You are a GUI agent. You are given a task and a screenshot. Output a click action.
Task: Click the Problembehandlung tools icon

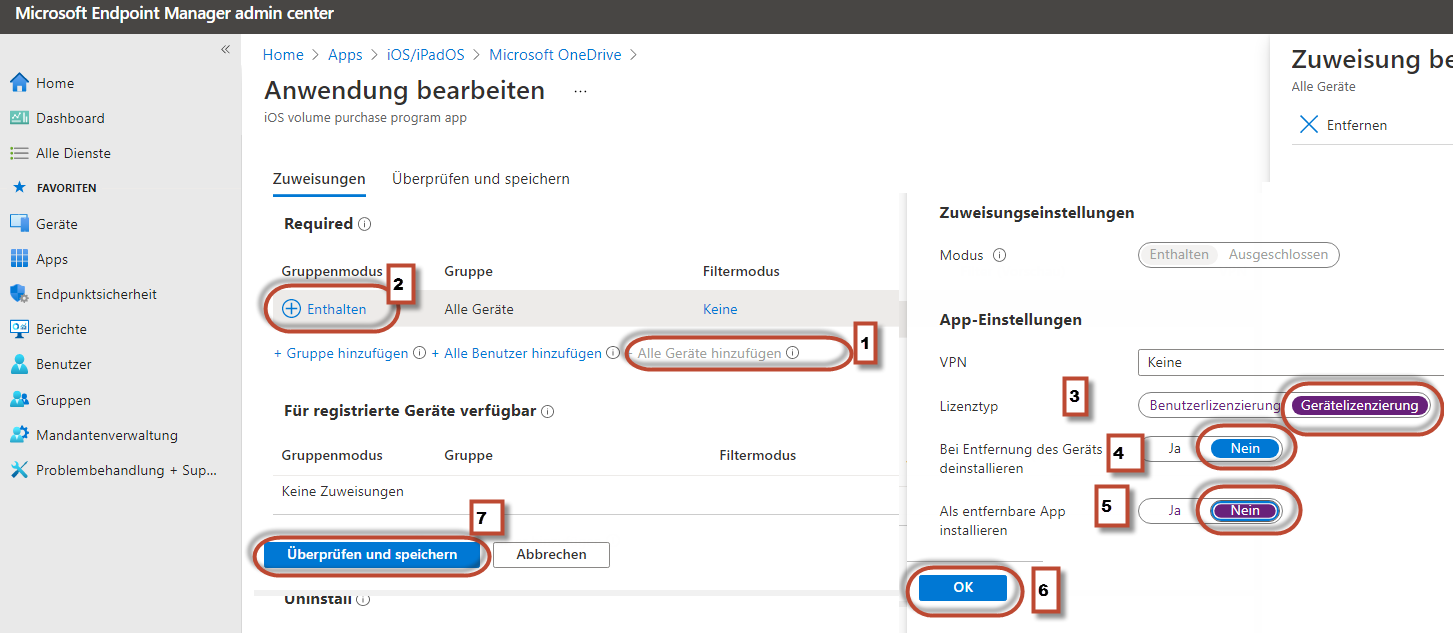coord(19,470)
